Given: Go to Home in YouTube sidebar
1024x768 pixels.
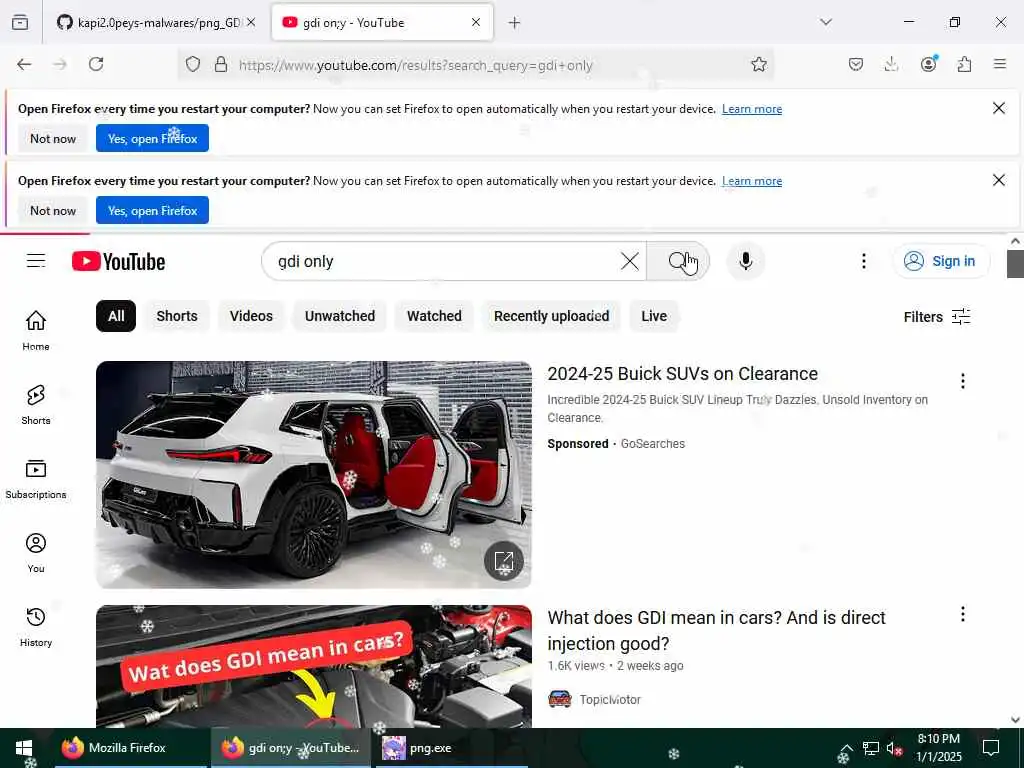Looking at the screenshot, I should (x=36, y=330).
